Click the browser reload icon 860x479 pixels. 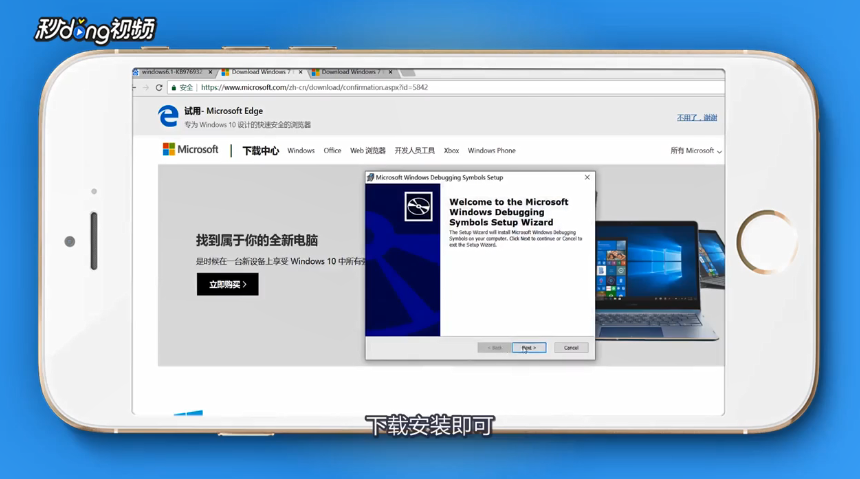(x=159, y=87)
